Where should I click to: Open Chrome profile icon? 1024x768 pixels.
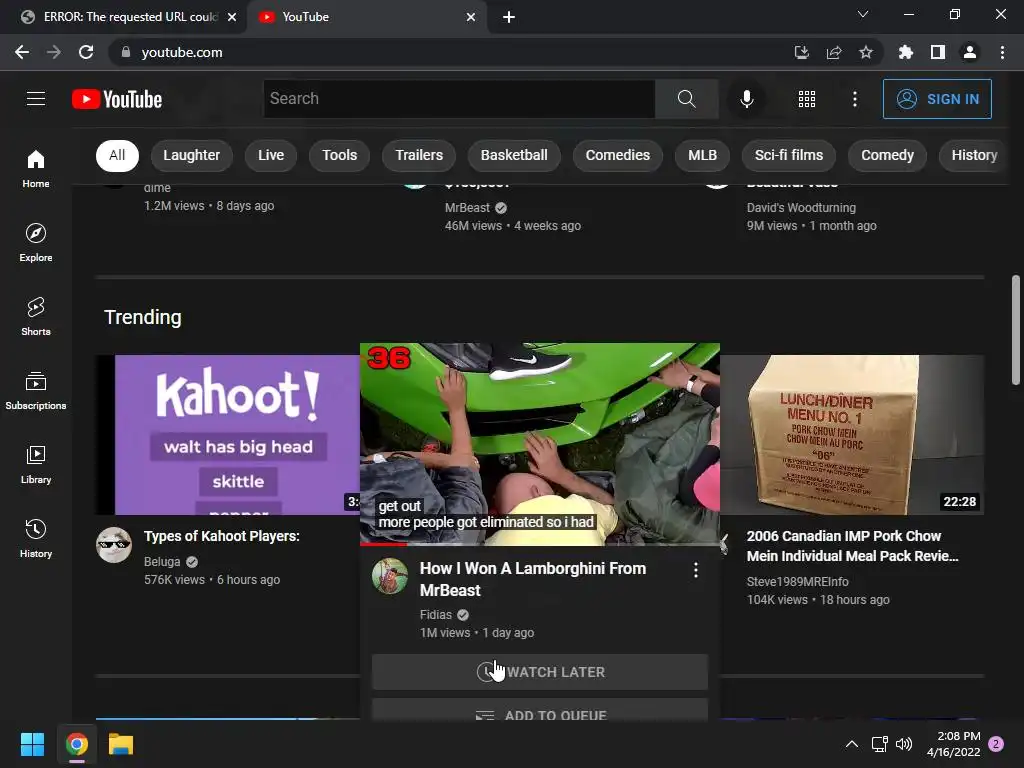pyautogui.click(x=970, y=52)
